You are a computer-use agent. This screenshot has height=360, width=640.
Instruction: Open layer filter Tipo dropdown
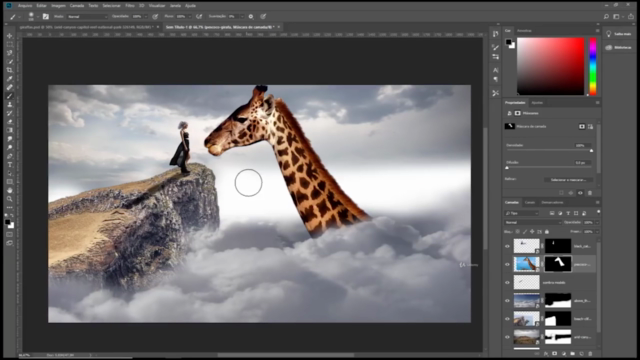coord(522,213)
